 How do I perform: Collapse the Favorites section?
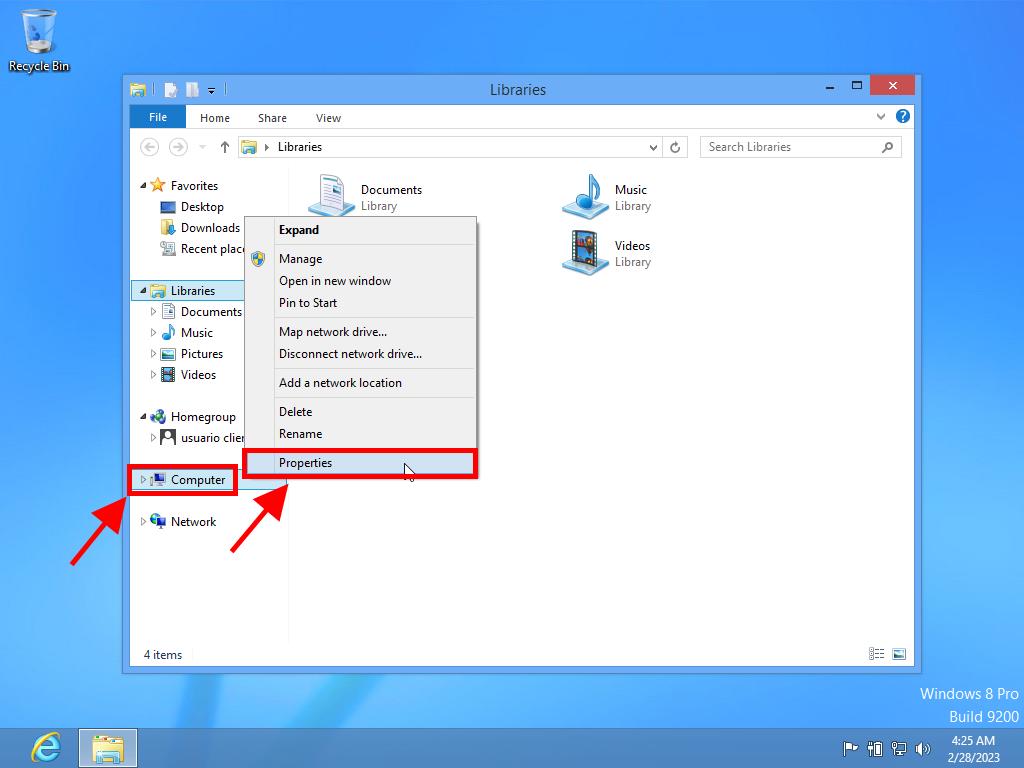click(x=144, y=186)
